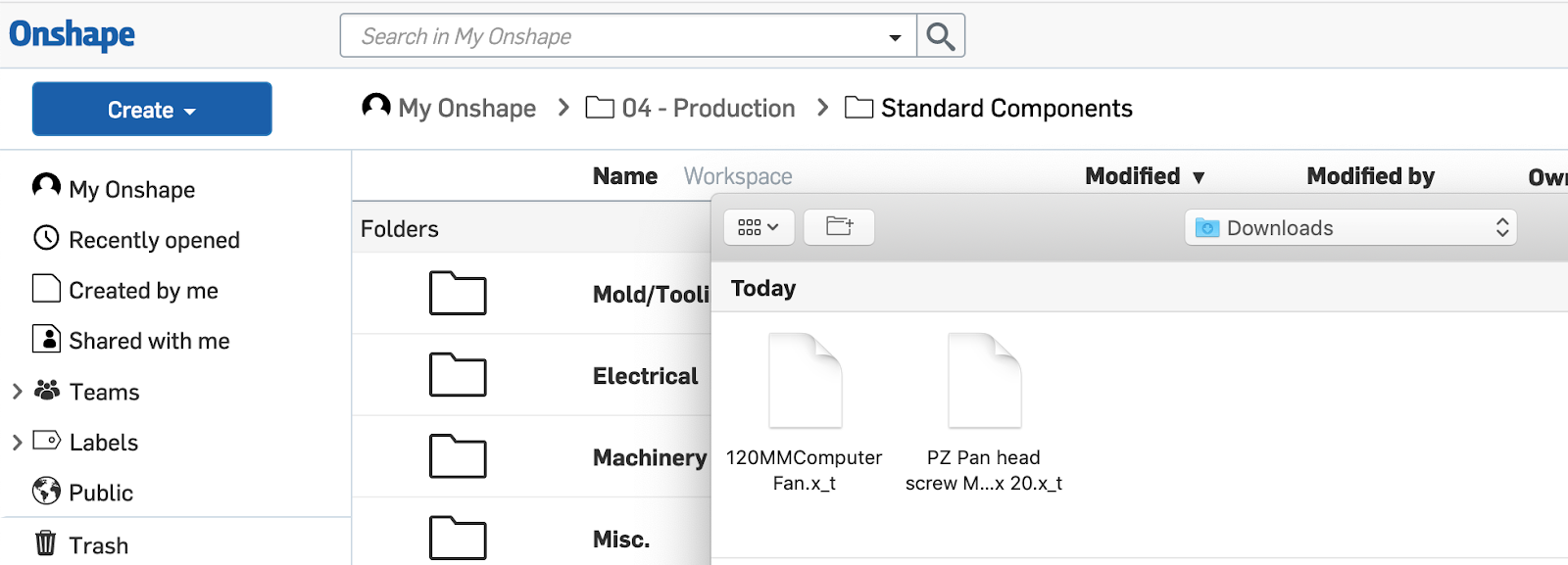Open the Create dropdown button

(152, 110)
